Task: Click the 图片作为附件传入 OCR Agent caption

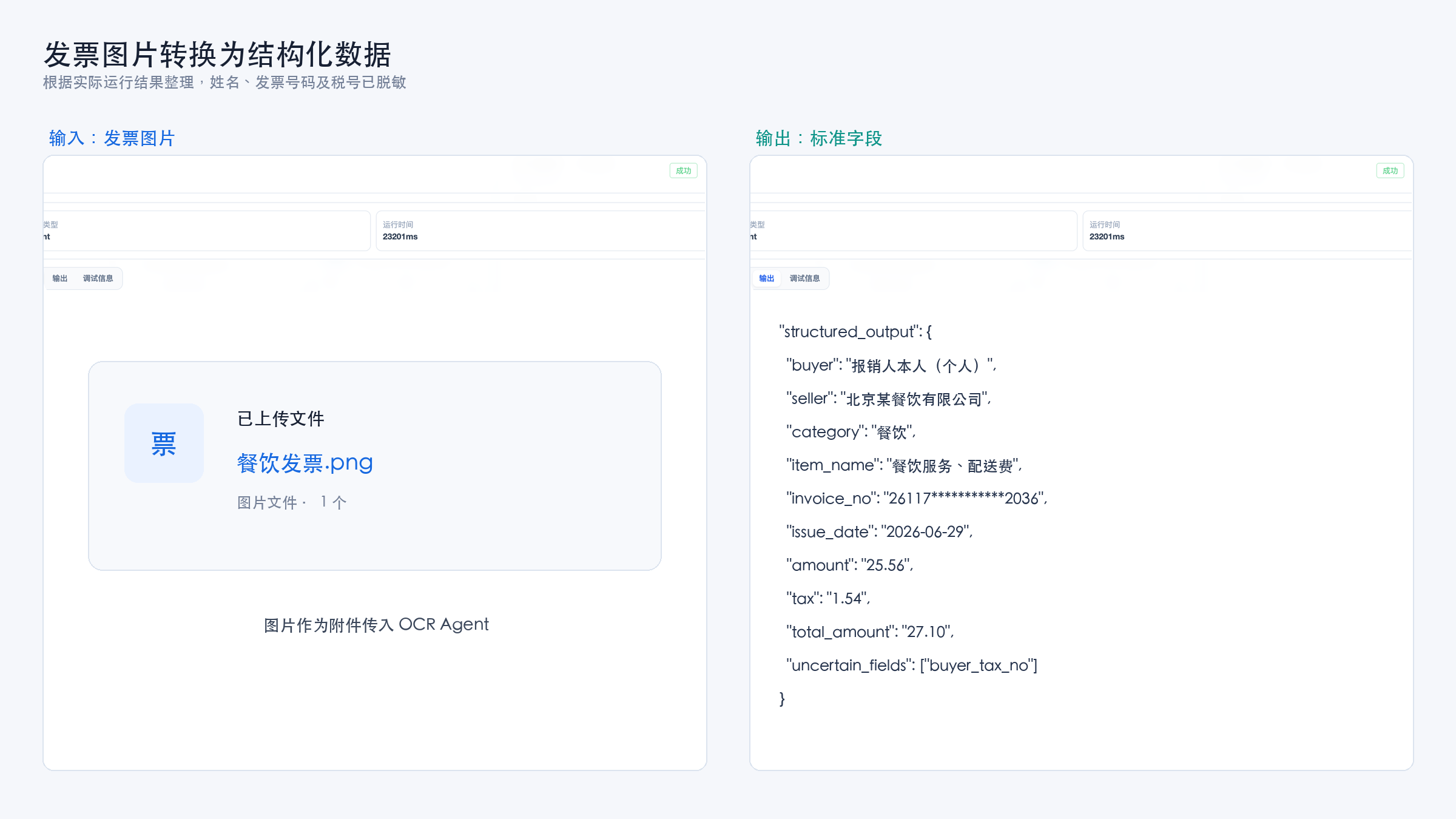Action: (376, 625)
